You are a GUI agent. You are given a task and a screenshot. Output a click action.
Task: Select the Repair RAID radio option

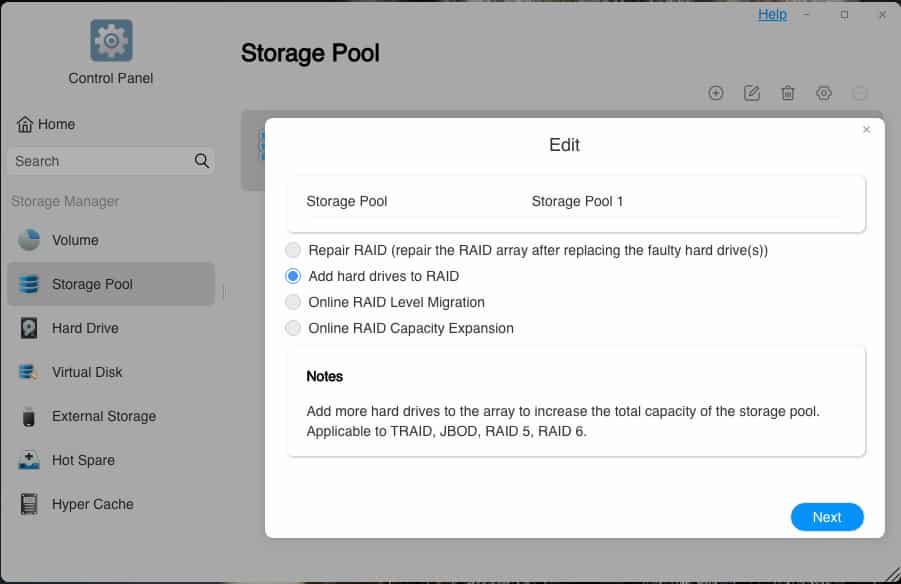pos(293,250)
